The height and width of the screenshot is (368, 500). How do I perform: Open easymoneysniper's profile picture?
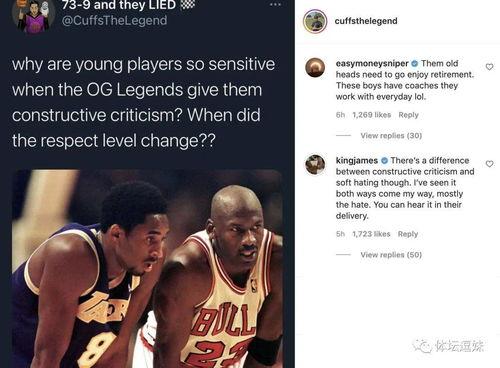pyautogui.click(x=315, y=67)
